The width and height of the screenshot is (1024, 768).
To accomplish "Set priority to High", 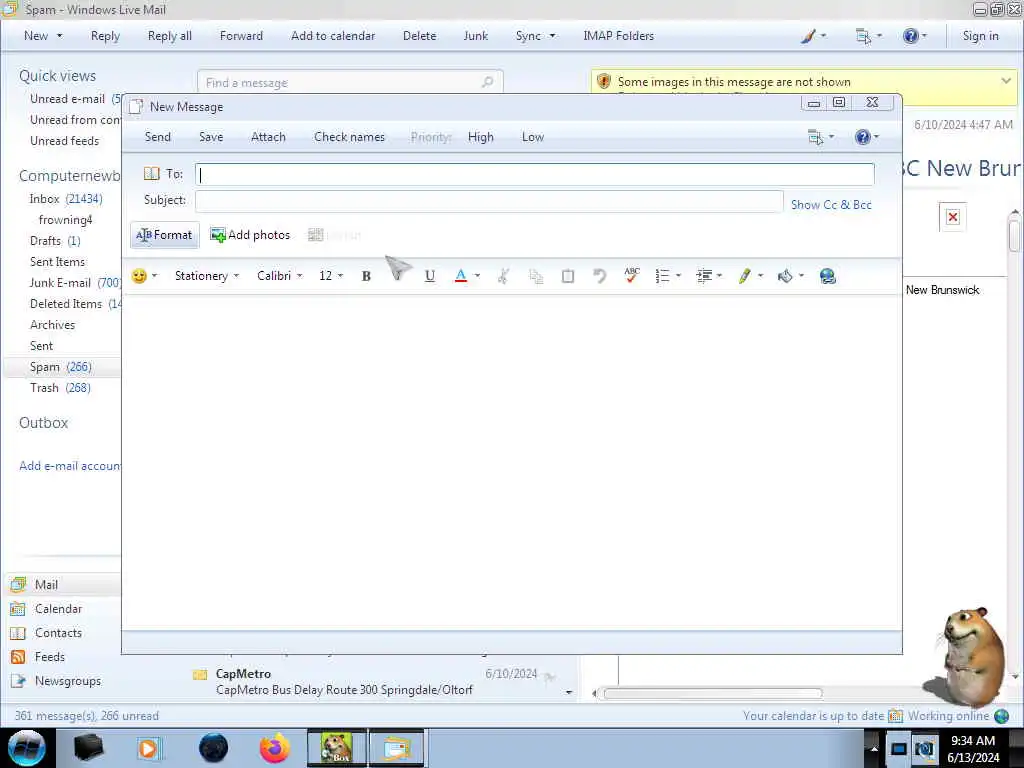I will tap(481, 137).
